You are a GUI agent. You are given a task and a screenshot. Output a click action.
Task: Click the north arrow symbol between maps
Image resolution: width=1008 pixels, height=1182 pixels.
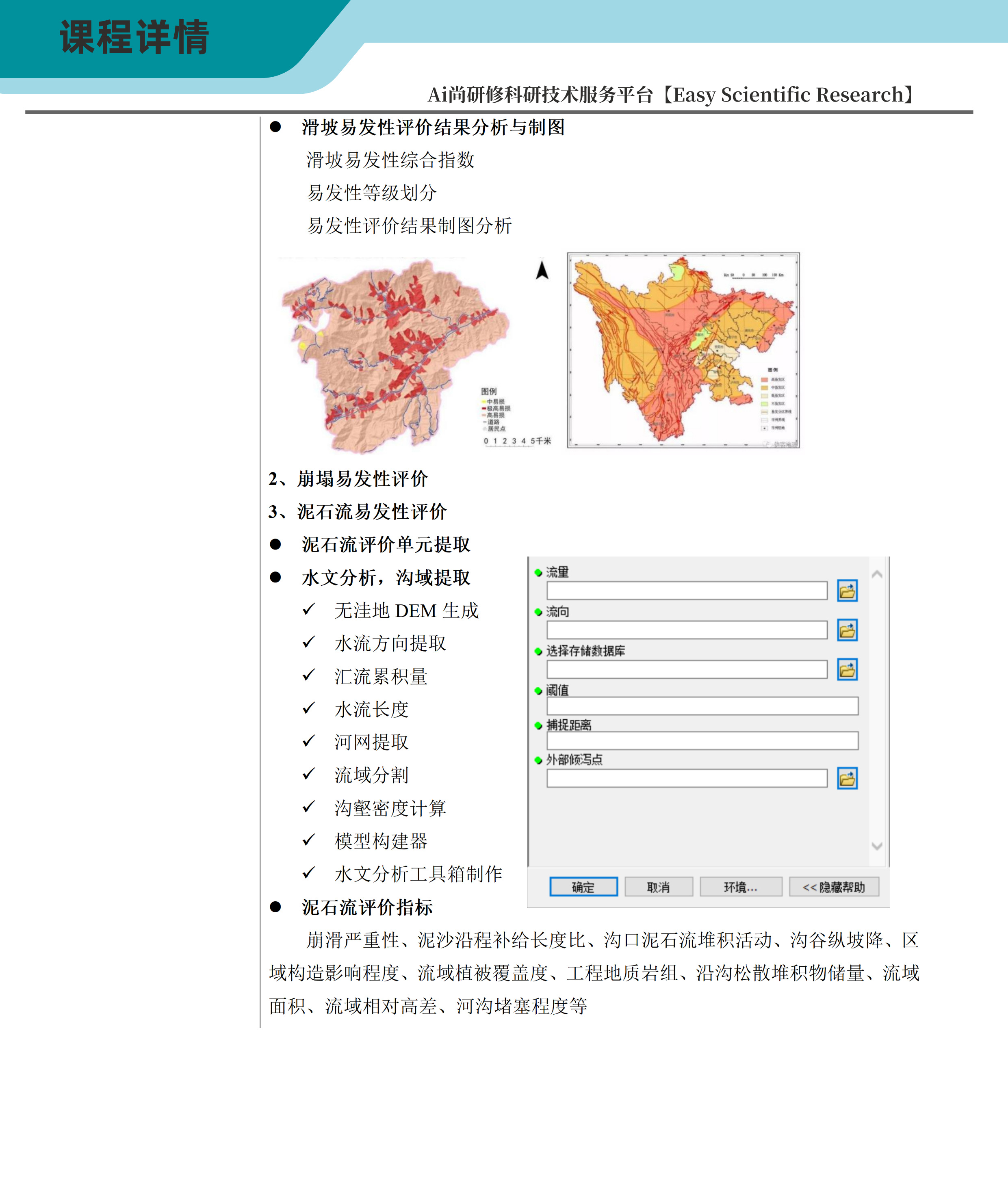[x=542, y=270]
